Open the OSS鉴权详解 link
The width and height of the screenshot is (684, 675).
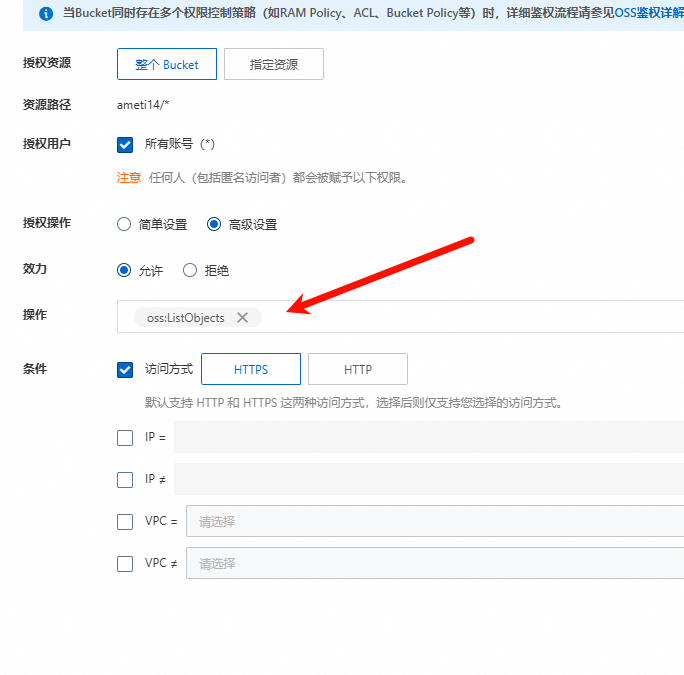tap(648, 14)
